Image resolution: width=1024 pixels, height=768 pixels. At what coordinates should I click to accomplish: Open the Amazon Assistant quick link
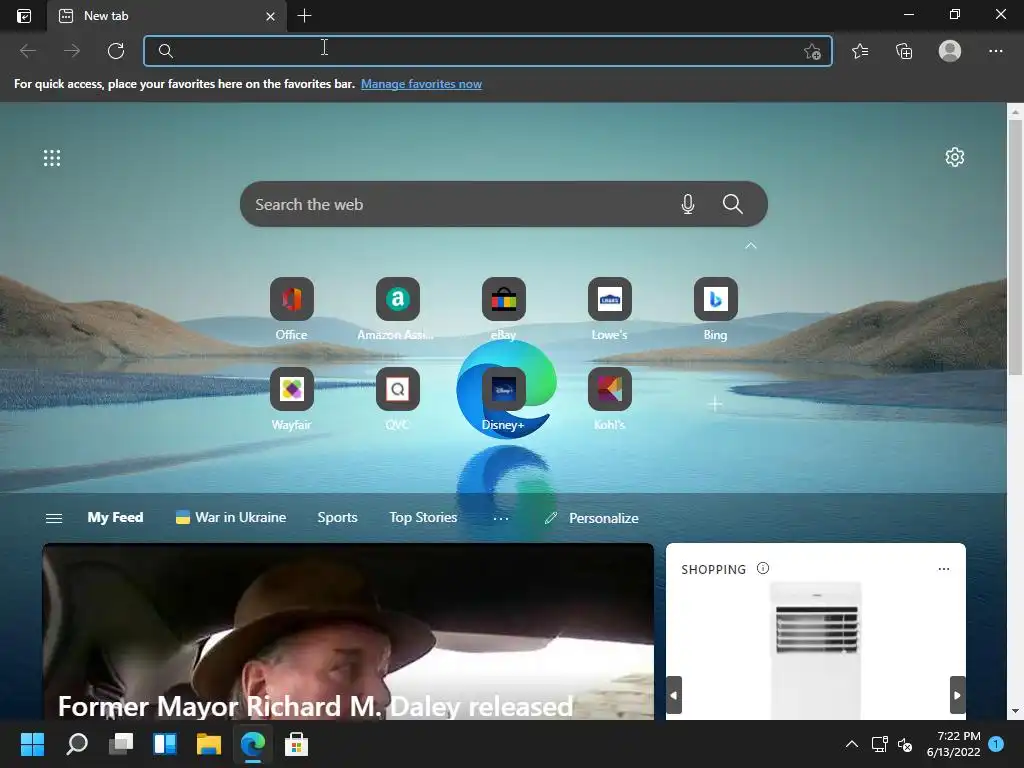(x=398, y=299)
